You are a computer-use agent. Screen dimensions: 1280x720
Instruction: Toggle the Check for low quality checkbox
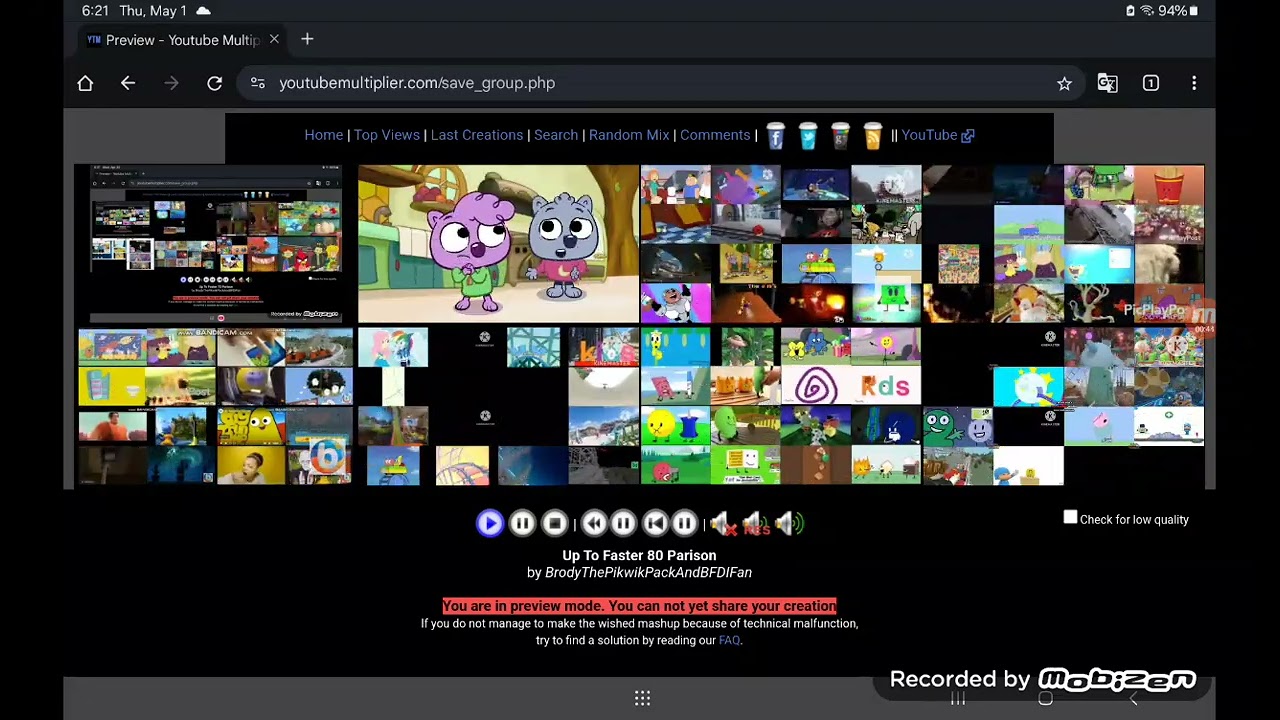1070,517
